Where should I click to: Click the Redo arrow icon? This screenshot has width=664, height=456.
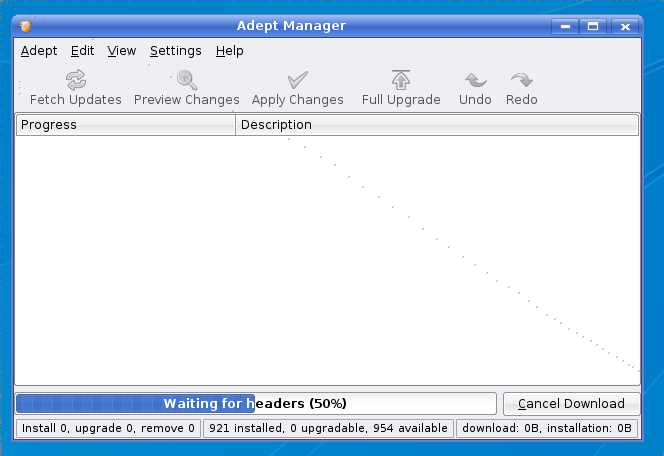point(521,81)
